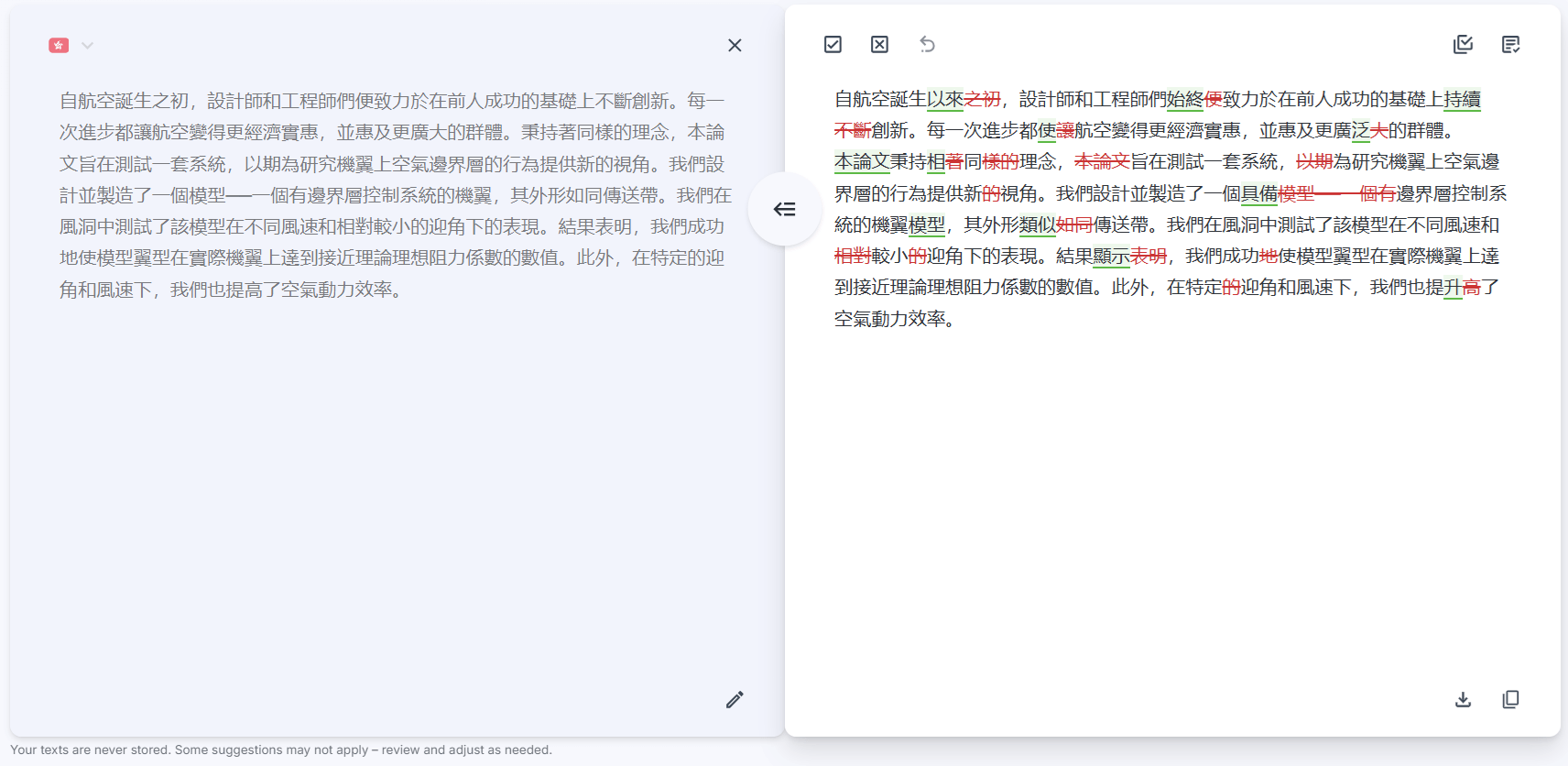Select the inserted suggestion 以來
This screenshot has height=766, width=1568.
tap(945, 99)
